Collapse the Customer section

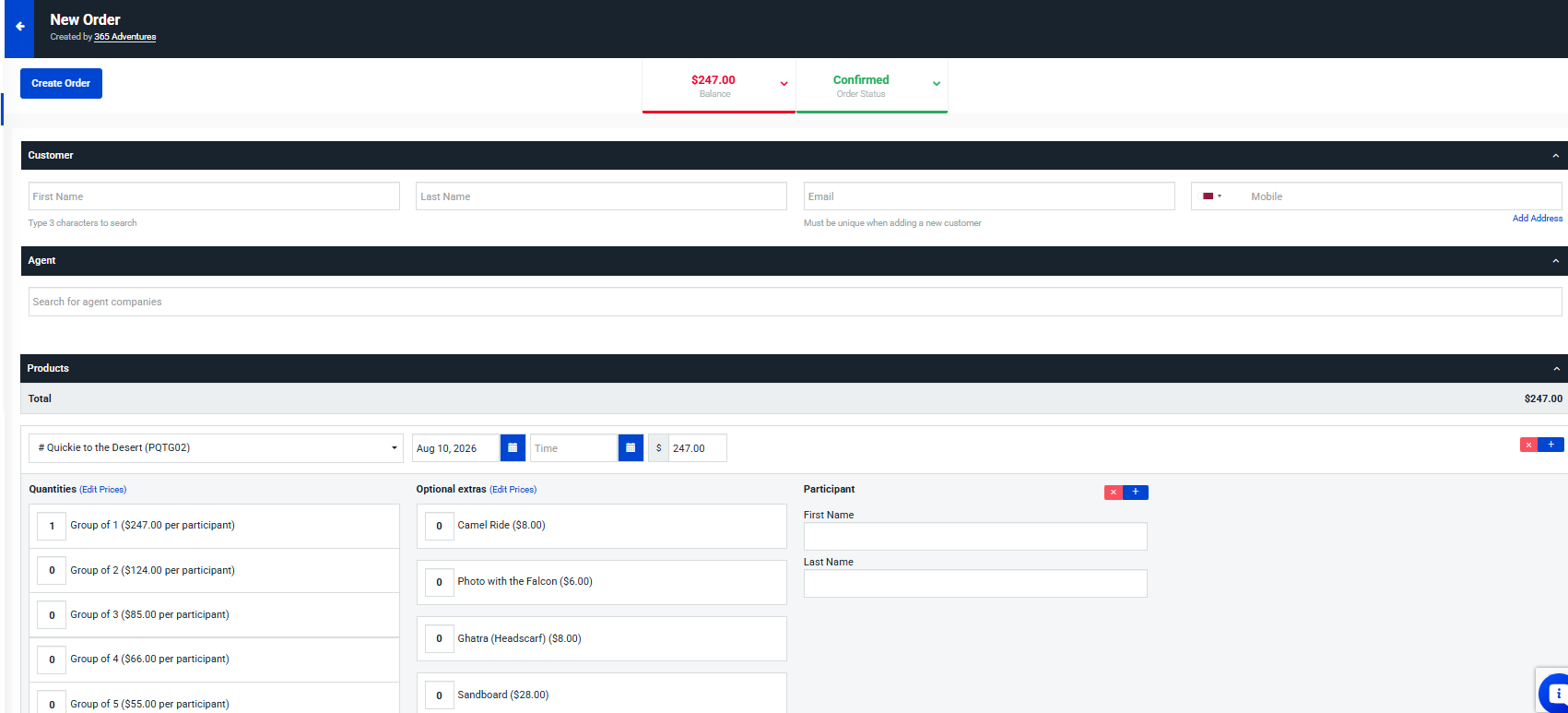click(1556, 156)
